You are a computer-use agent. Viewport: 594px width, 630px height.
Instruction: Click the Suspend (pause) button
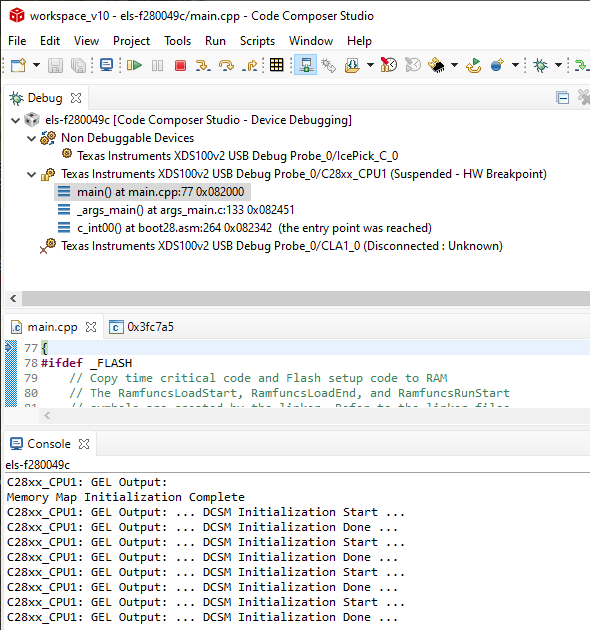(157, 65)
